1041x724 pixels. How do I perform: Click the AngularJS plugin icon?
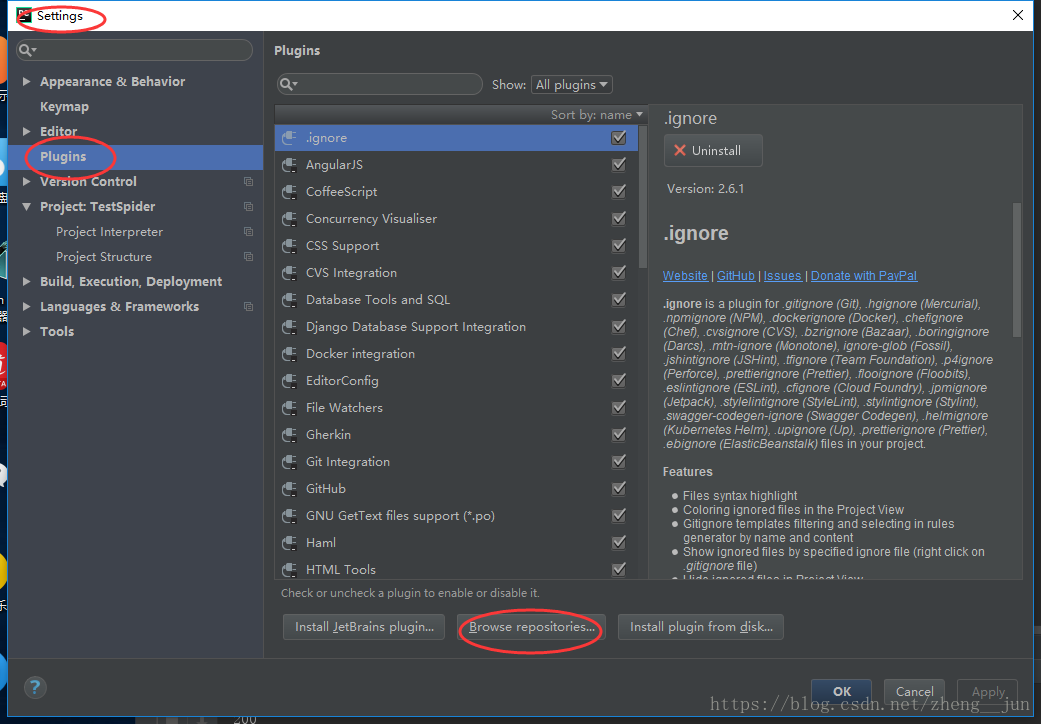point(289,165)
